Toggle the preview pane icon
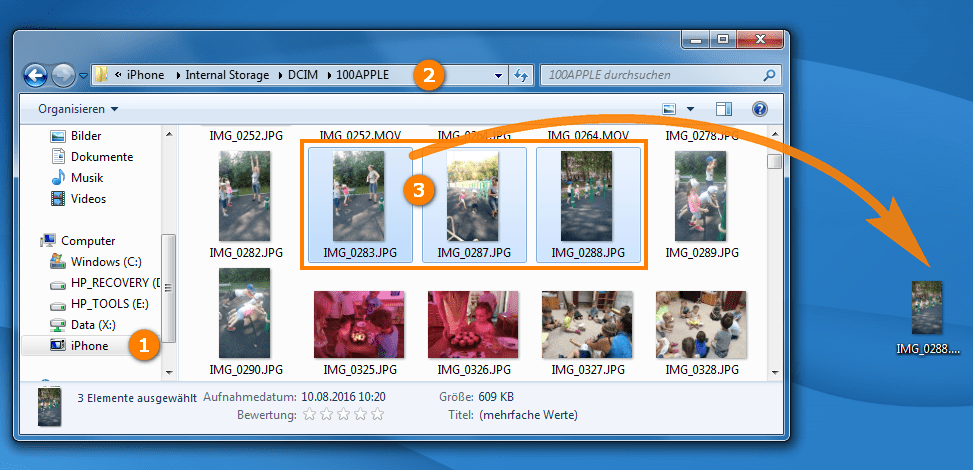 tap(724, 109)
